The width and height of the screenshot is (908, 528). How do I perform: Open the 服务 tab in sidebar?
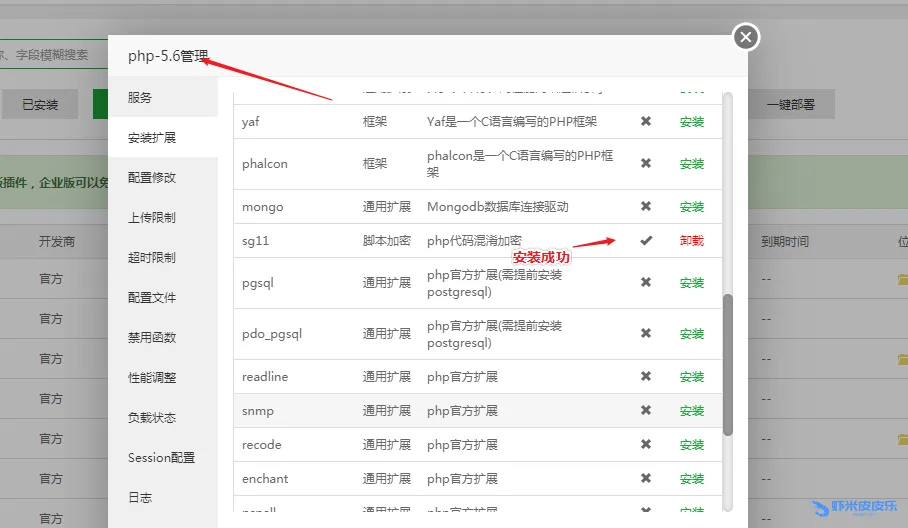coord(140,98)
